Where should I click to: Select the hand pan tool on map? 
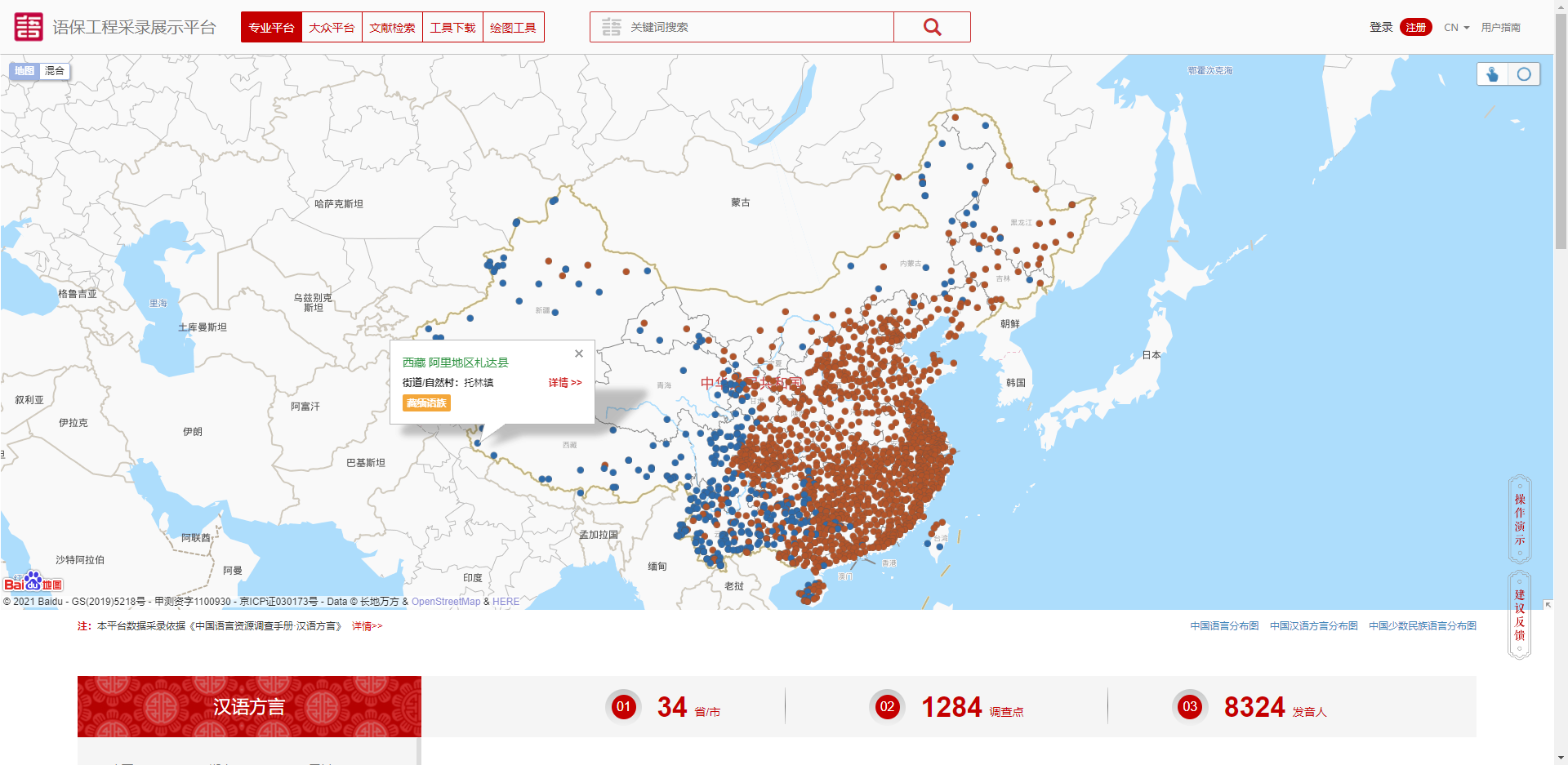click(1493, 74)
